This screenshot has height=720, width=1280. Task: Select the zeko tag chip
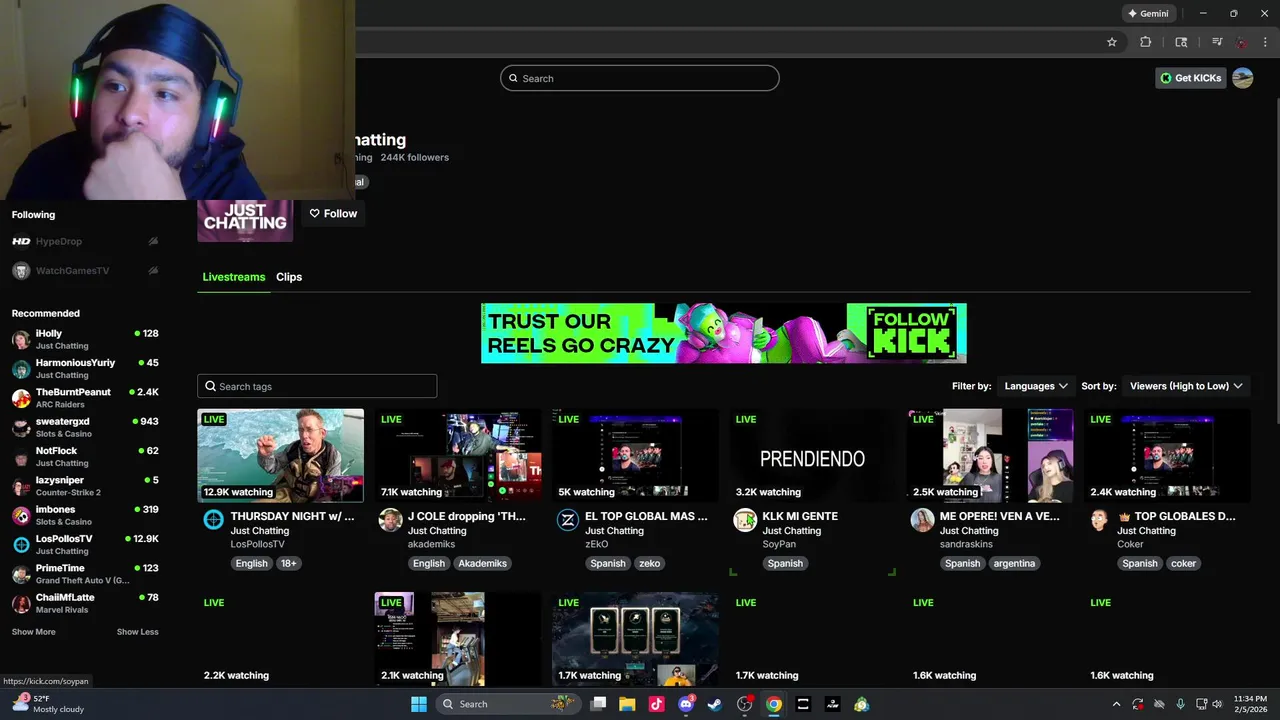(x=650, y=563)
